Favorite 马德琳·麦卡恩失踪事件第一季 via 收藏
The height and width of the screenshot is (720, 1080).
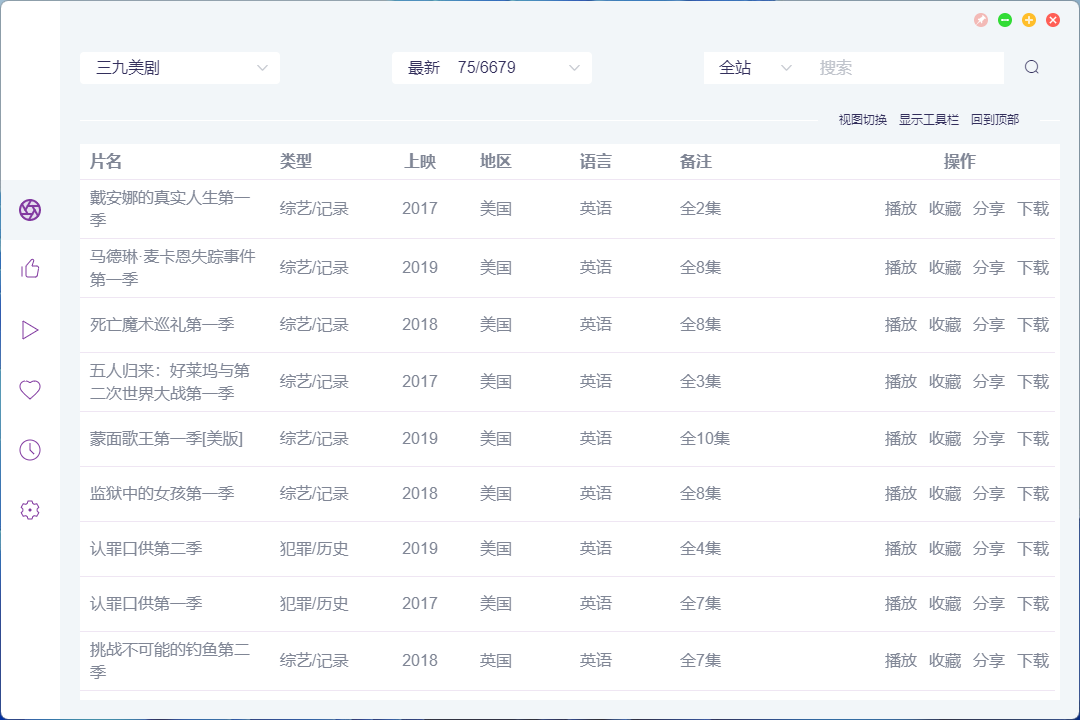tap(944, 267)
